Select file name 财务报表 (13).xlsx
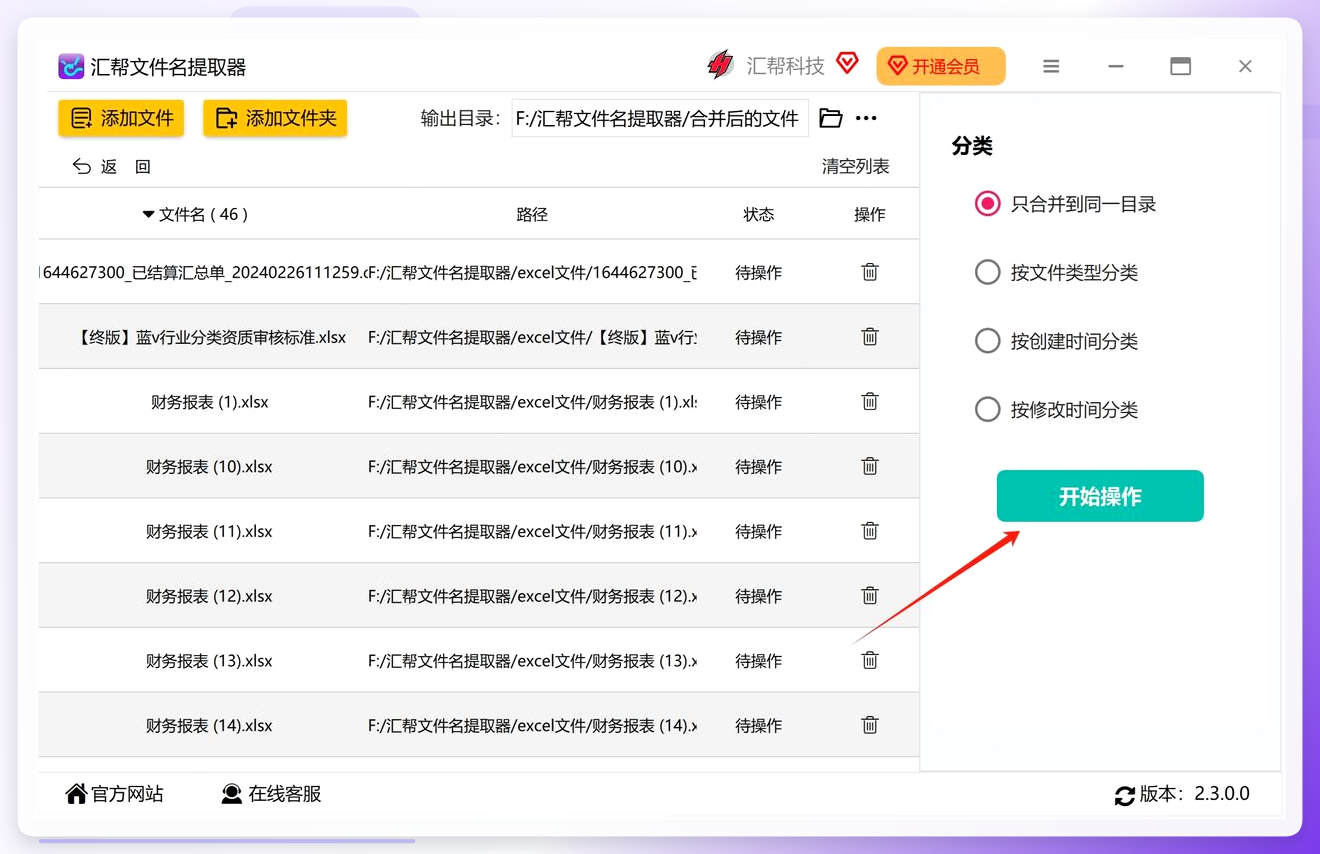Image resolution: width=1320 pixels, height=854 pixels. (x=210, y=661)
